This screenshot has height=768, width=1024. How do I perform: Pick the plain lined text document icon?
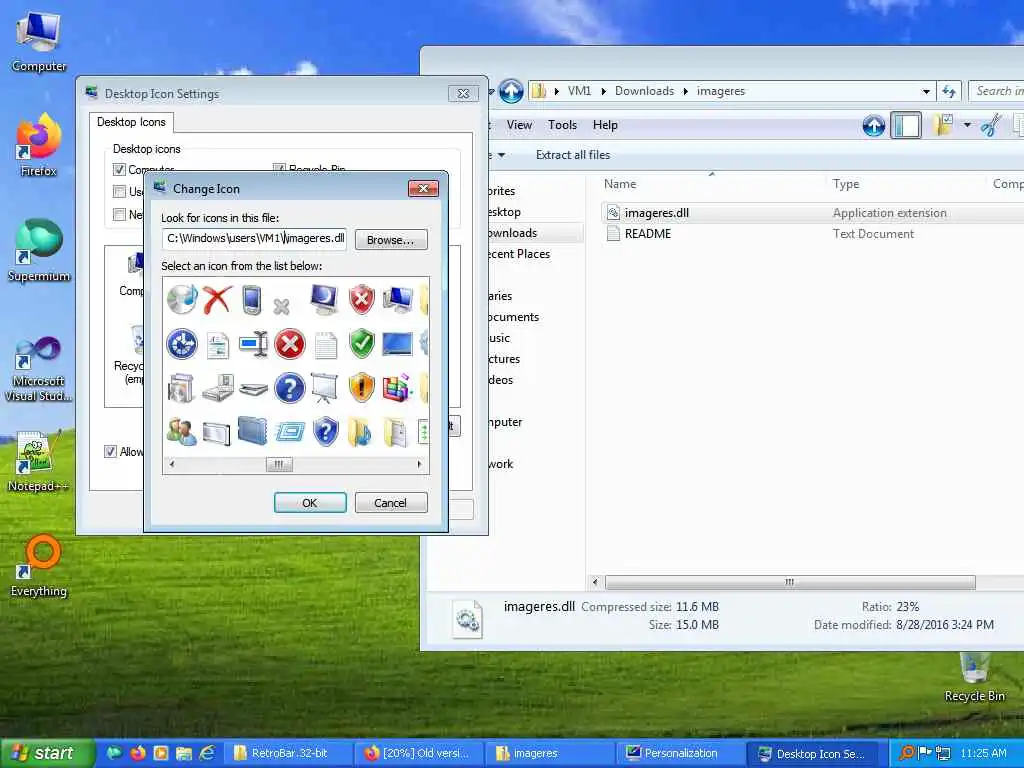coord(325,345)
